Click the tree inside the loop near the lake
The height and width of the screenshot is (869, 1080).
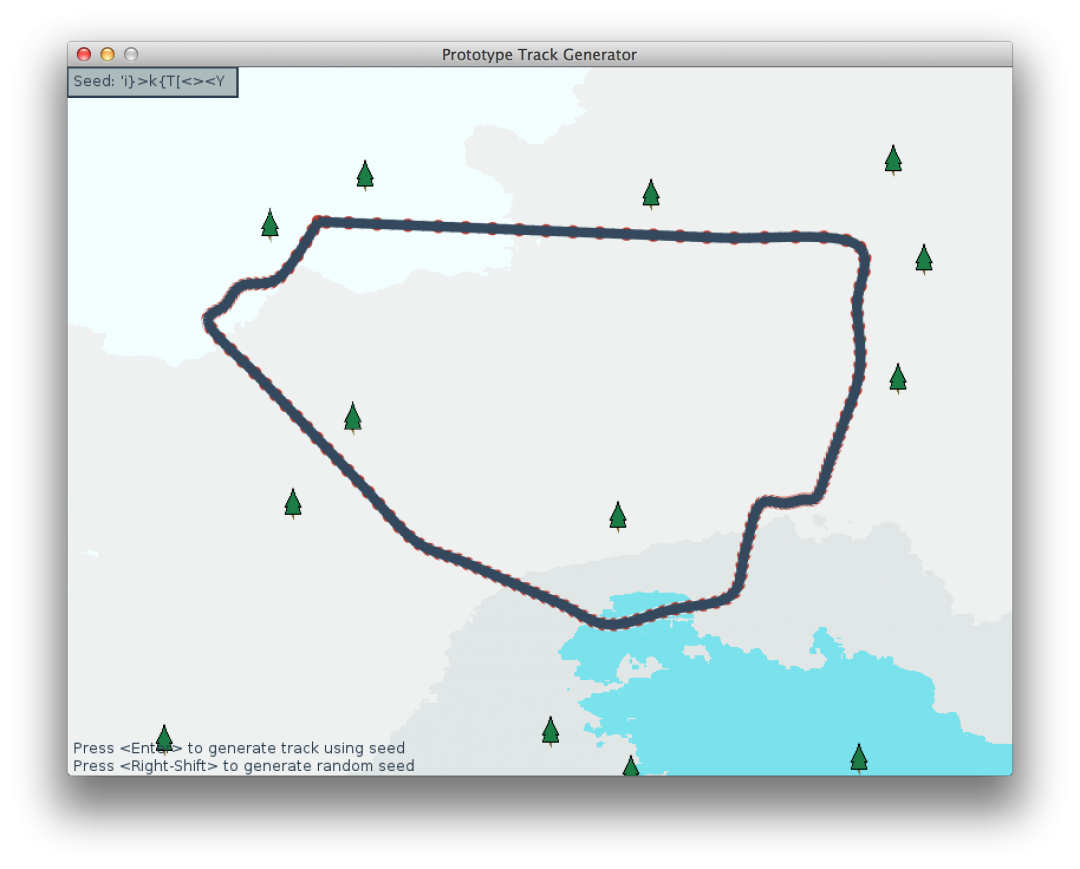click(618, 516)
